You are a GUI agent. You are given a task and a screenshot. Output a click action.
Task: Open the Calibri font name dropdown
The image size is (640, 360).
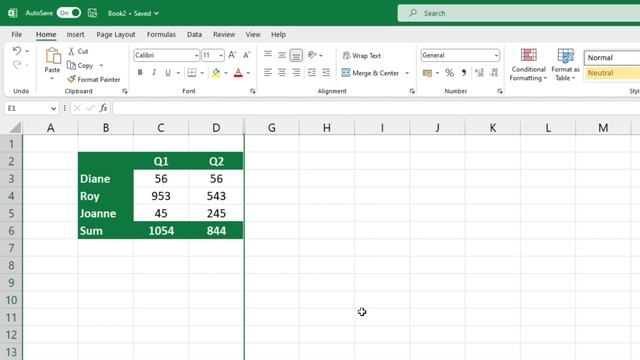(196, 55)
